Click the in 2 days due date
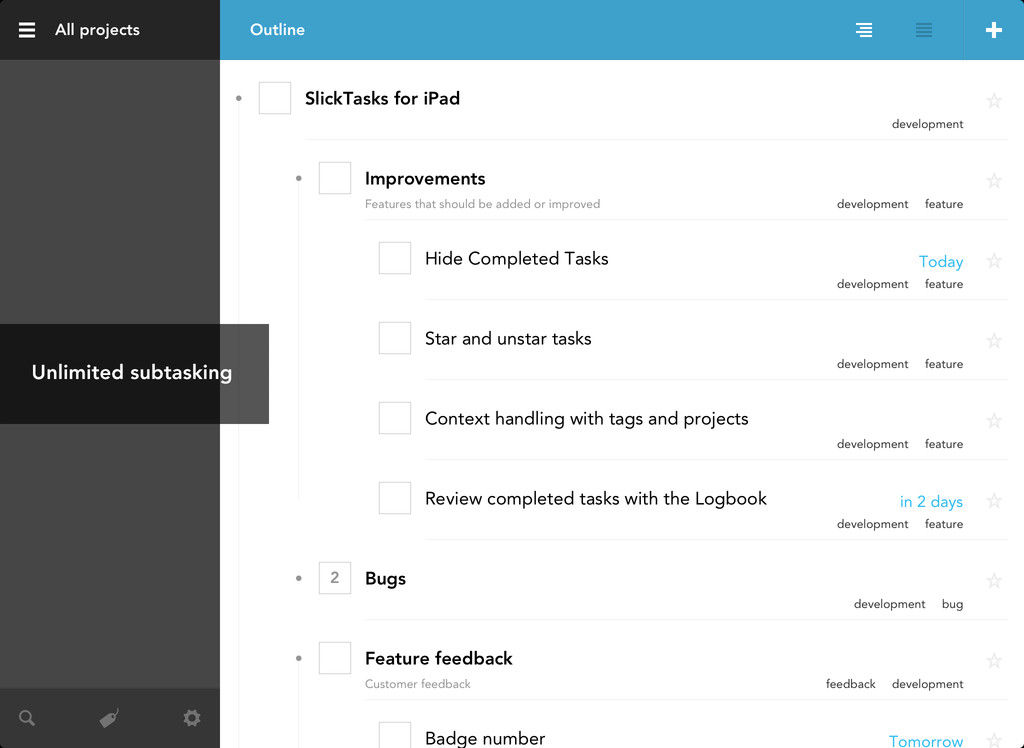Screen dimensions: 1024x748 pos(931,502)
